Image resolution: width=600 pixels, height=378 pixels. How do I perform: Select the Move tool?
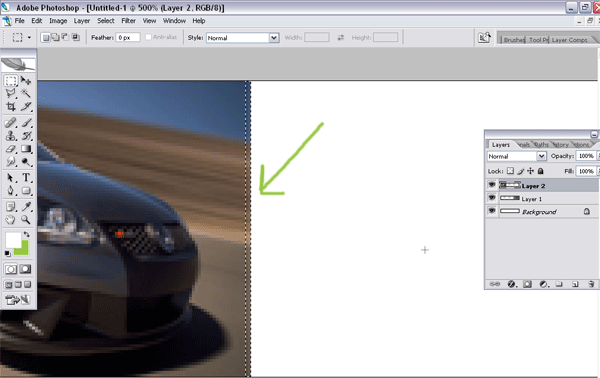[x=26, y=81]
